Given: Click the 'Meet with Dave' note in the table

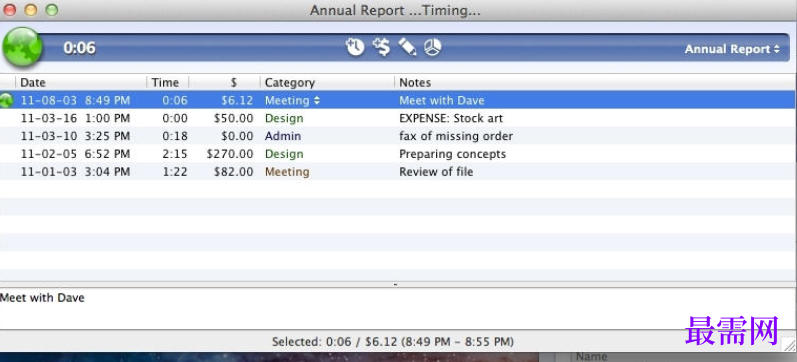Looking at the screenshot, I should pos(442,101).
